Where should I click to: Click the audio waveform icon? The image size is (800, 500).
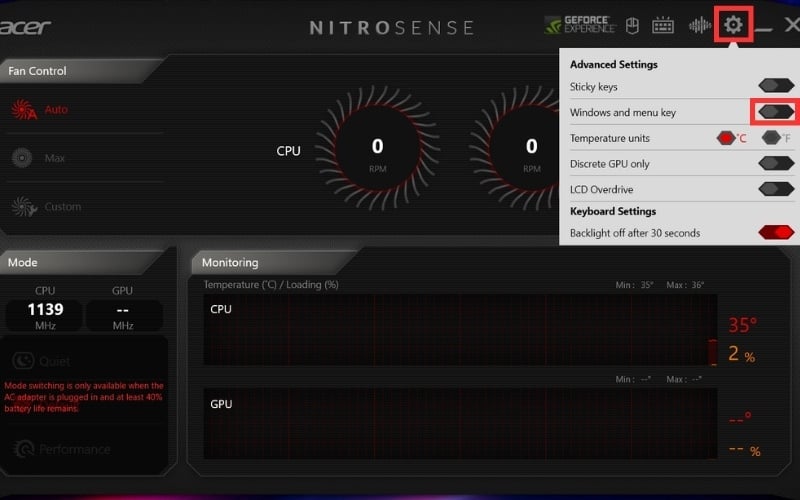(x=699, y=25)
